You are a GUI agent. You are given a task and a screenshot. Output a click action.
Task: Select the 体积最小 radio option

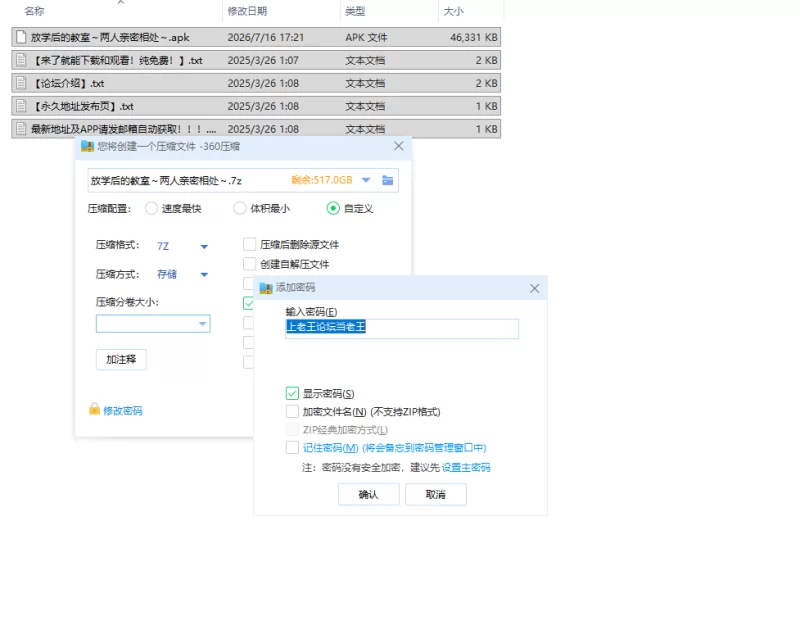click(x=239, y=208)
